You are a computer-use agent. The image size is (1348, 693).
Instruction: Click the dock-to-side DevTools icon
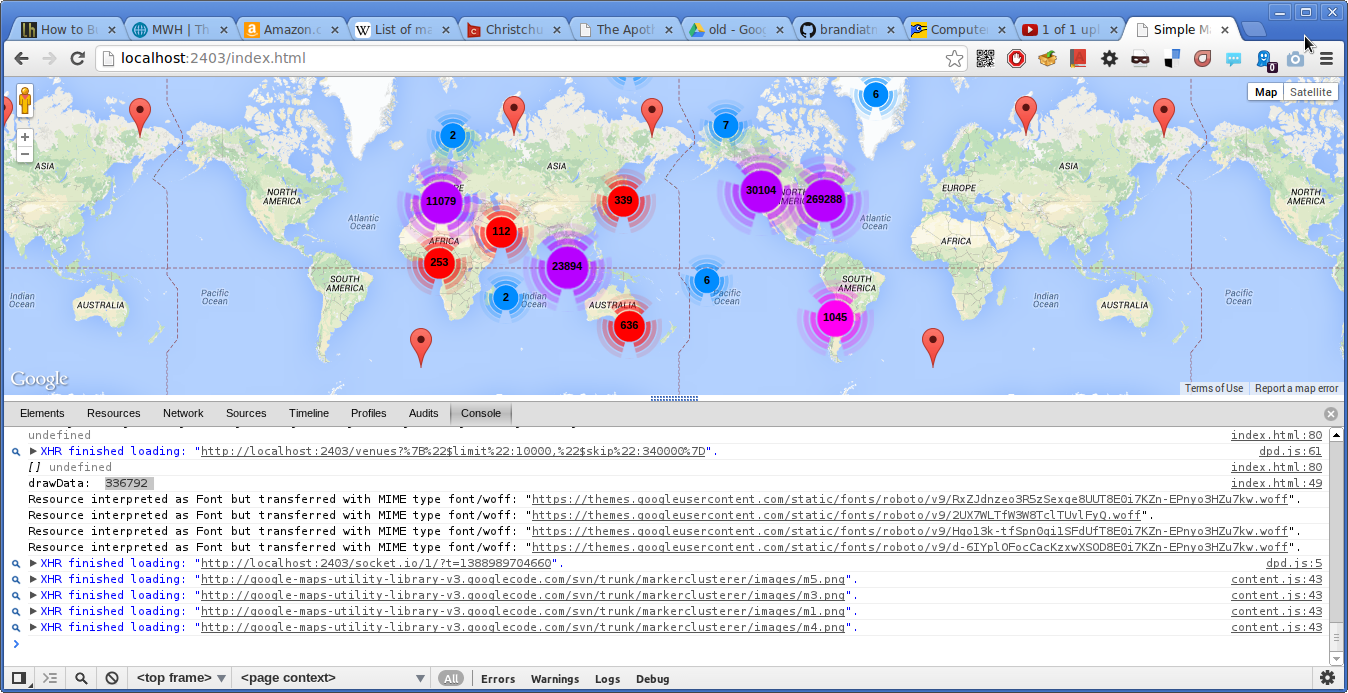(x=19, y=678)
